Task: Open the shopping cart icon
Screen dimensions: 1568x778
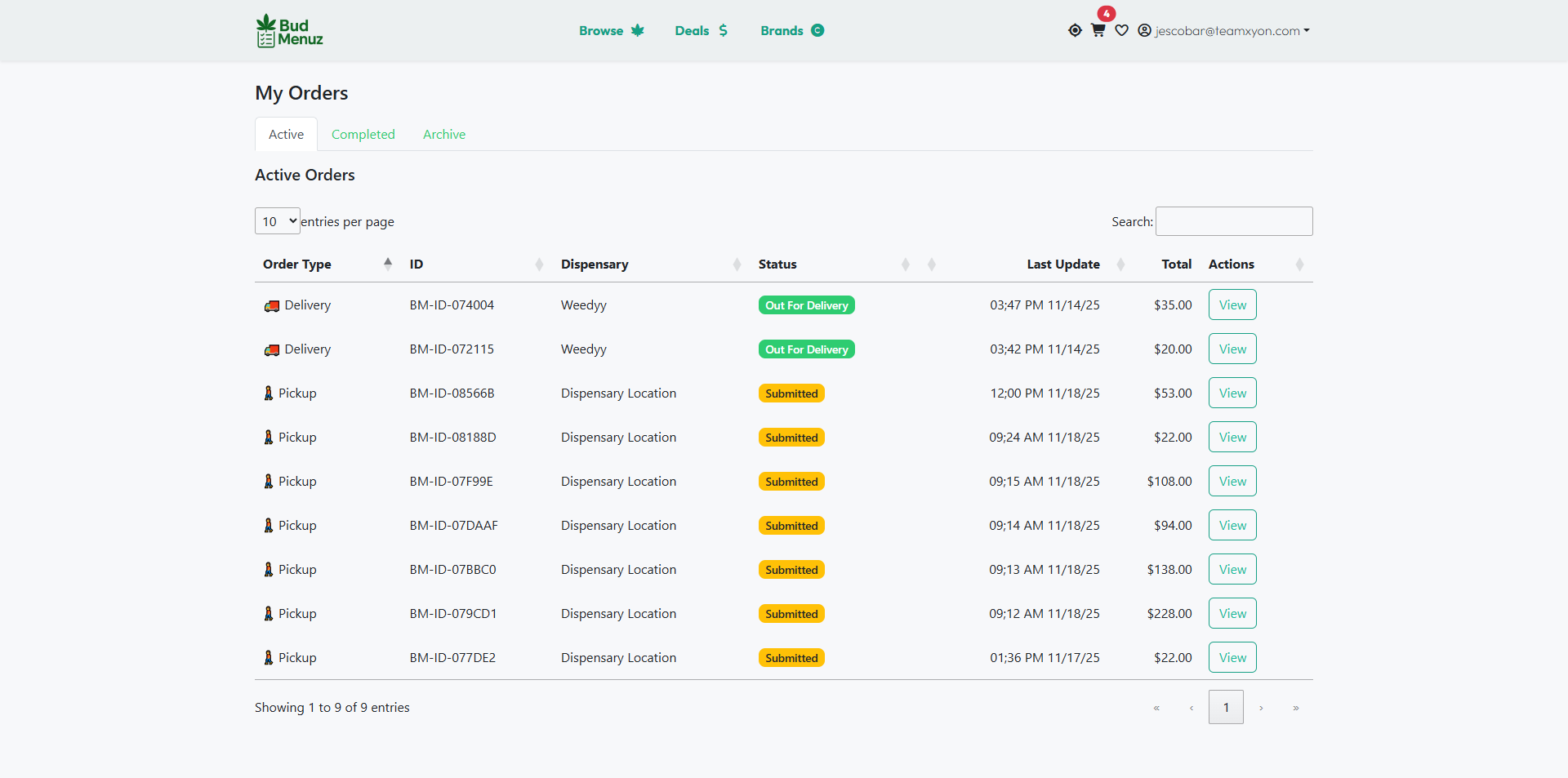Action: [1098, 30]
